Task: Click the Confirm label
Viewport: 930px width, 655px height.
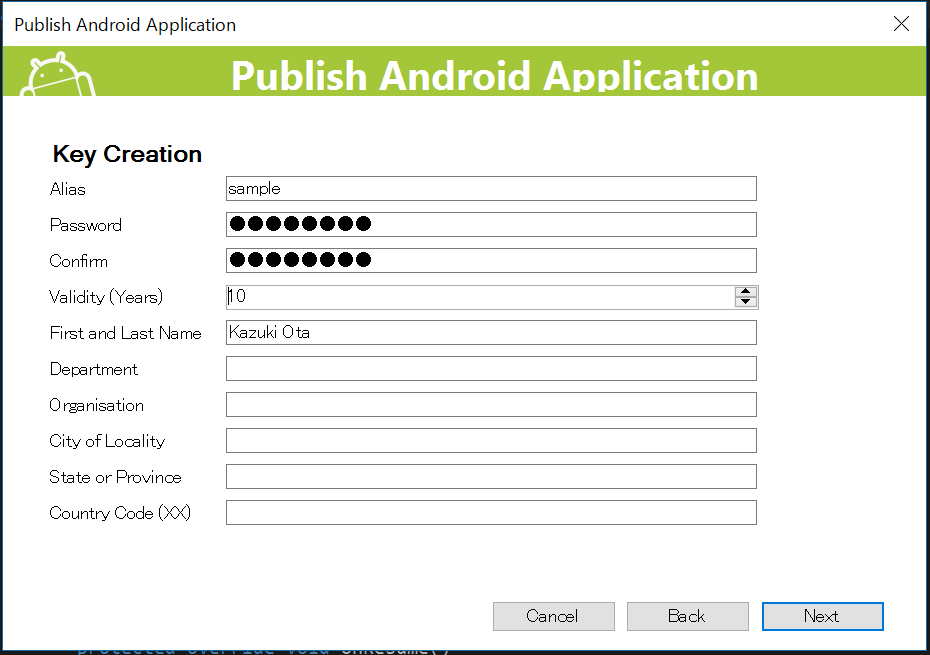Action: coord(79,261)
